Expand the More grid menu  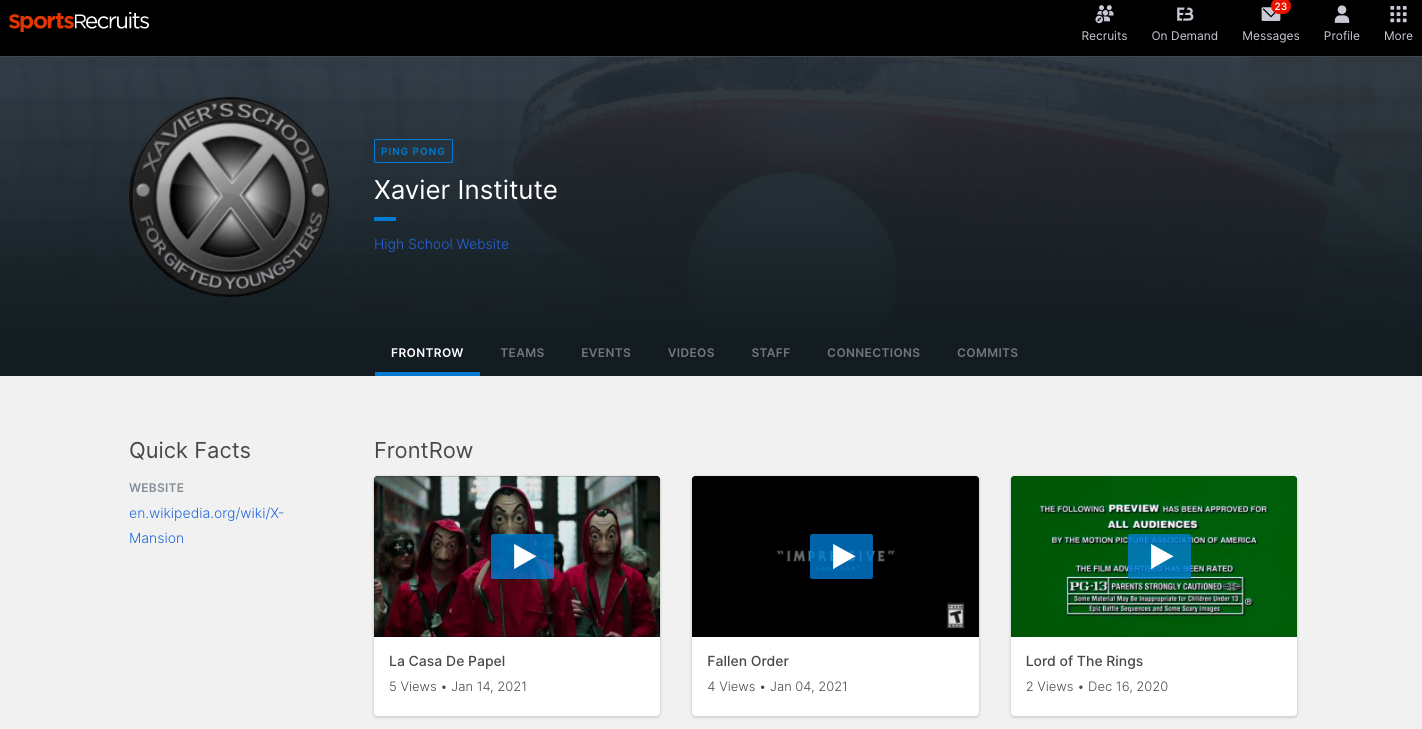click(1398, 15)
